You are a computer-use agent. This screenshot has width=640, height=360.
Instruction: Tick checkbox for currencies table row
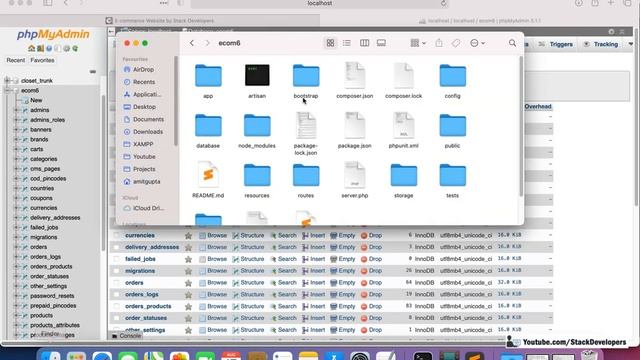[117, 236]
